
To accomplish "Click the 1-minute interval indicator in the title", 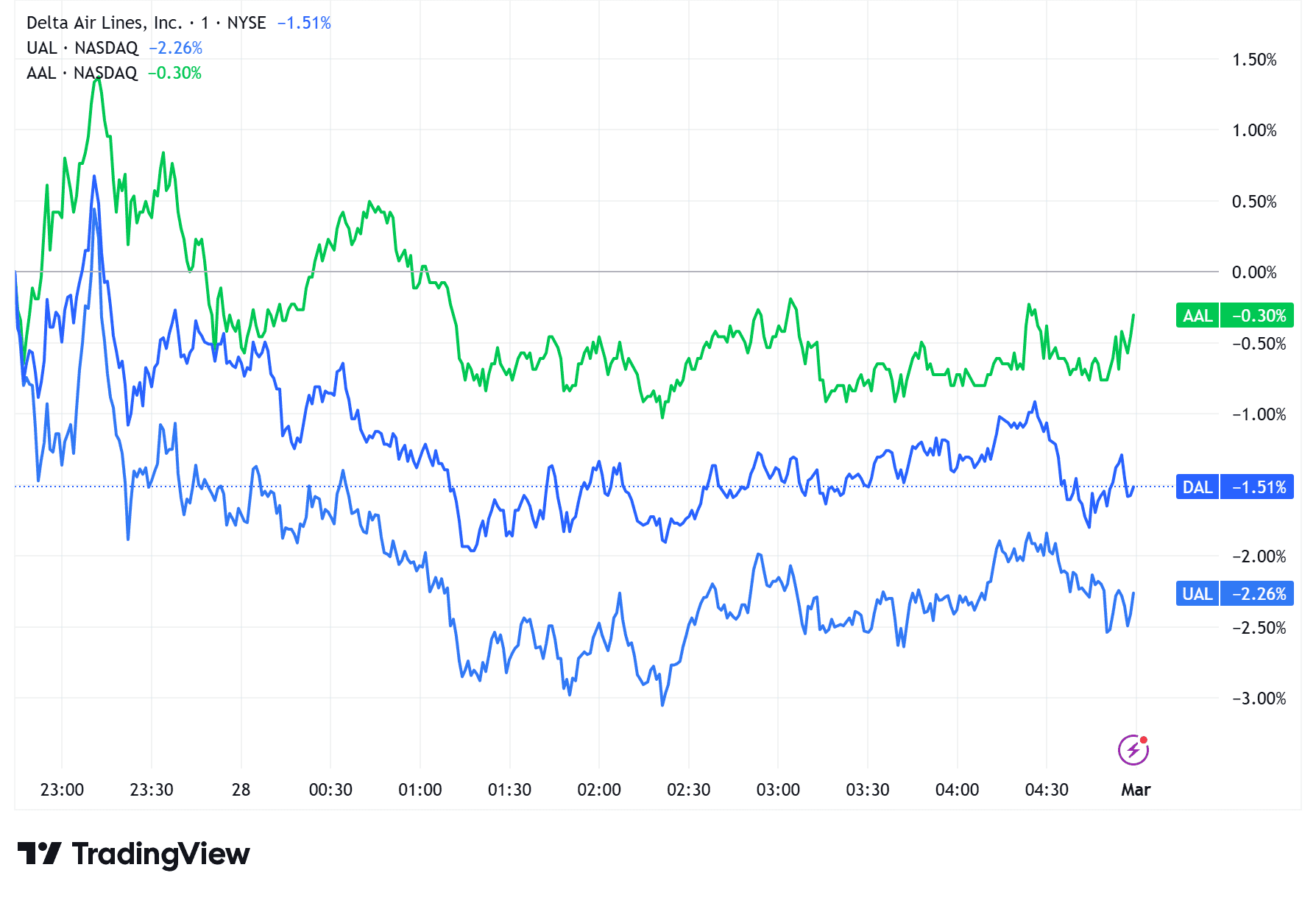I will (205, 23).
